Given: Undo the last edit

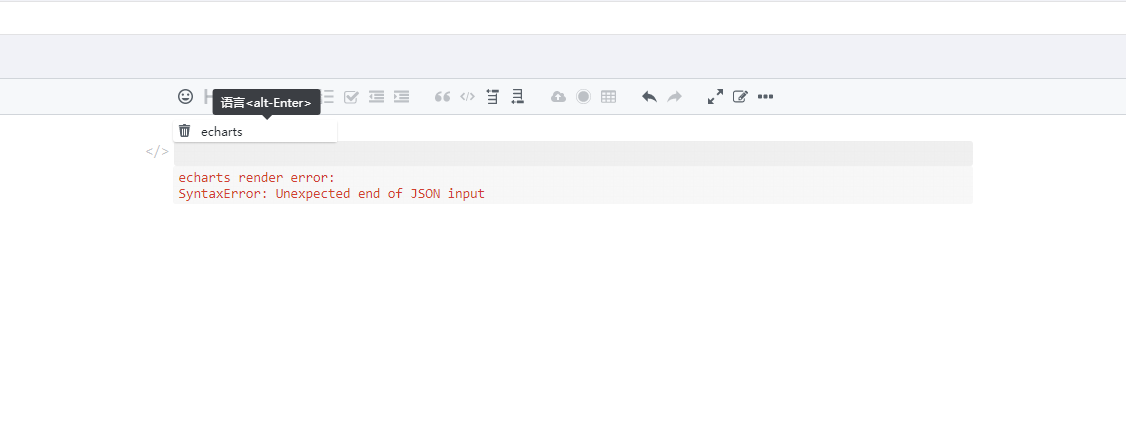Looking at the screenshot, I should click(649, 96).
